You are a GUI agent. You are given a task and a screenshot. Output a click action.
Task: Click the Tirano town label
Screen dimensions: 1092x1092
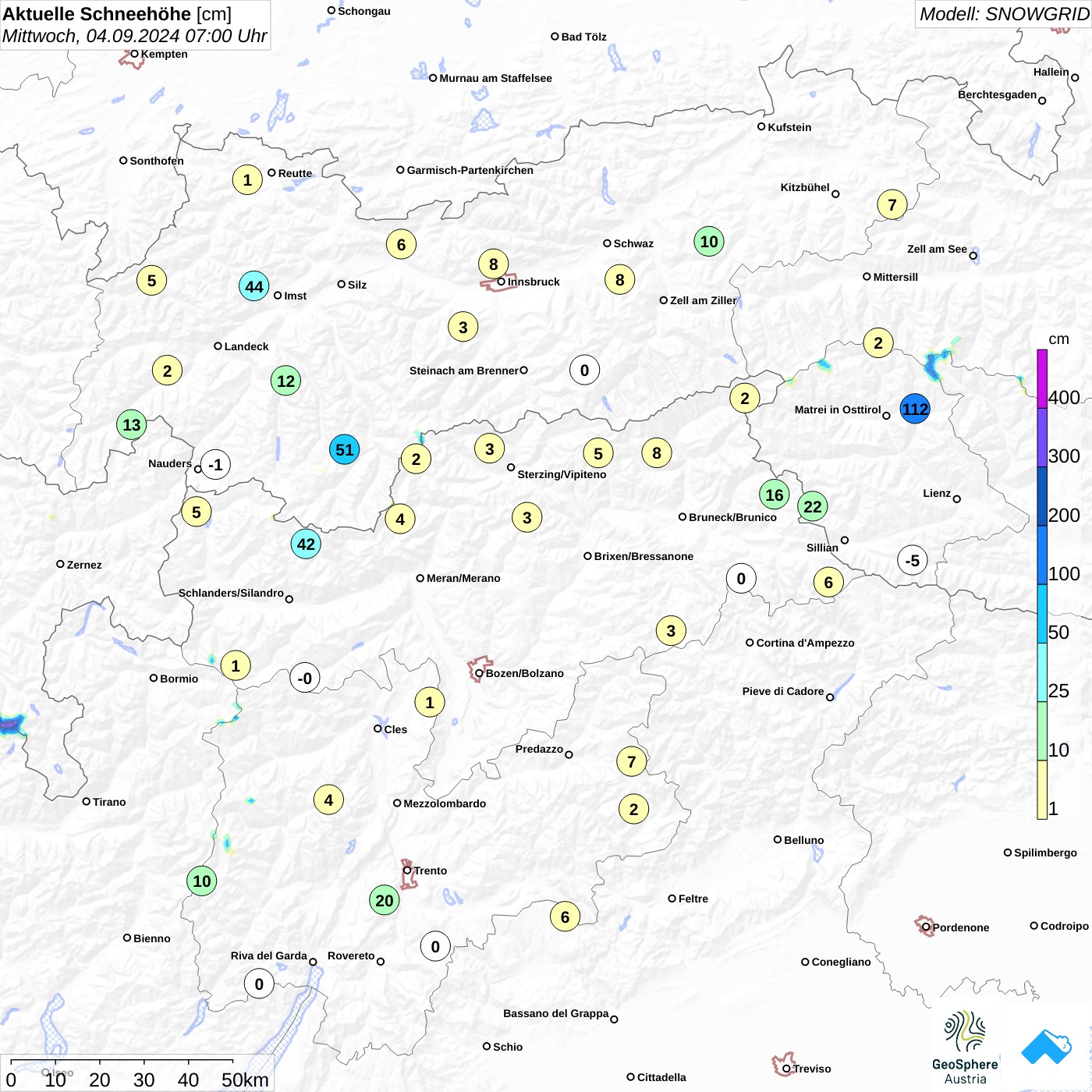[x=109, y=802]
